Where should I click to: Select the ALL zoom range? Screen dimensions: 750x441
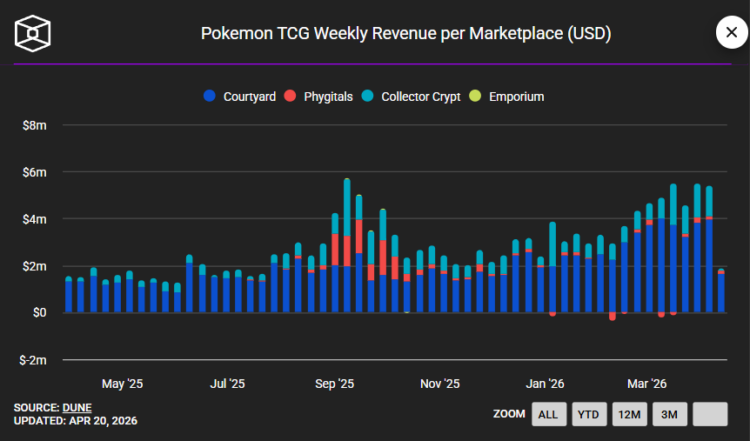549,414
